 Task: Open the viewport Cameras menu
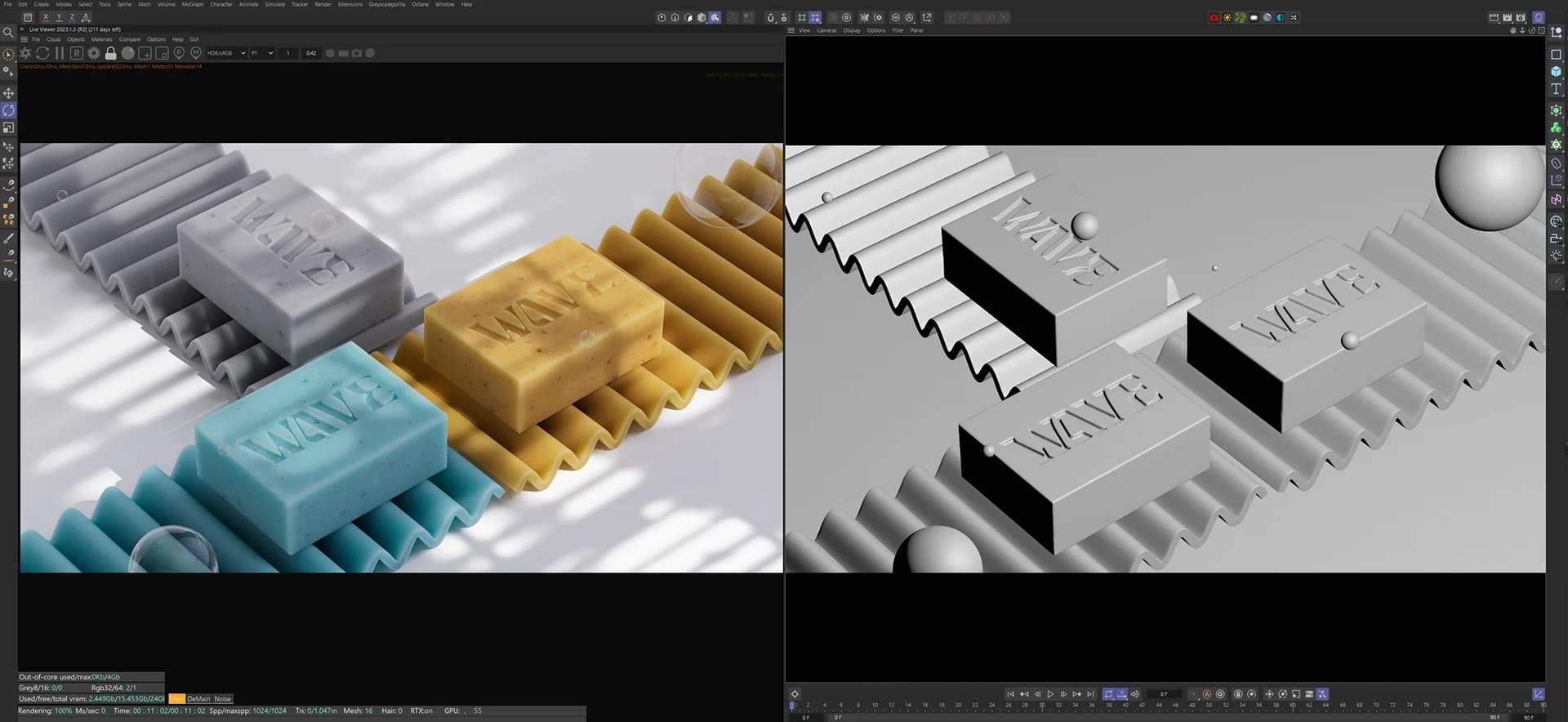[x=826, y=30]
